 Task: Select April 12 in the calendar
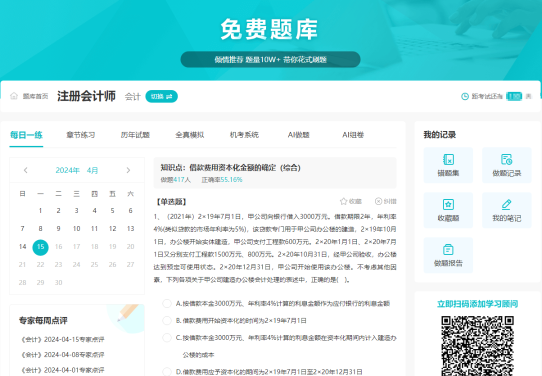click(112, 228)
